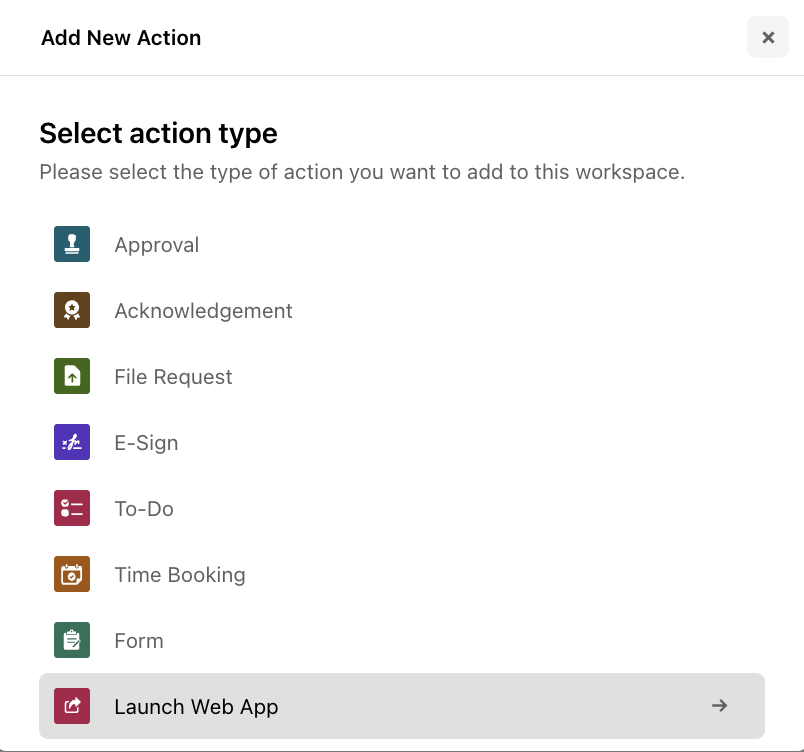Screen dimensions: 804x752
Task: Select the Launch Web App label
Action: 196,707
